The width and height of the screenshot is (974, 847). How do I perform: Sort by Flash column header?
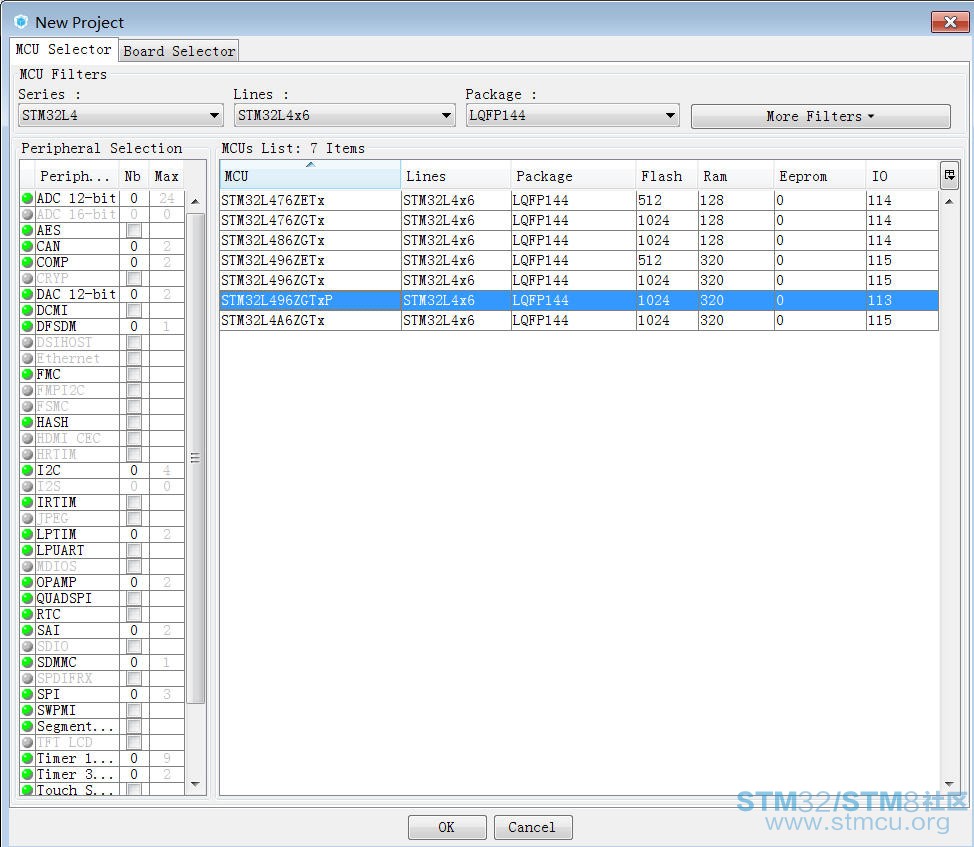(667, 176)
